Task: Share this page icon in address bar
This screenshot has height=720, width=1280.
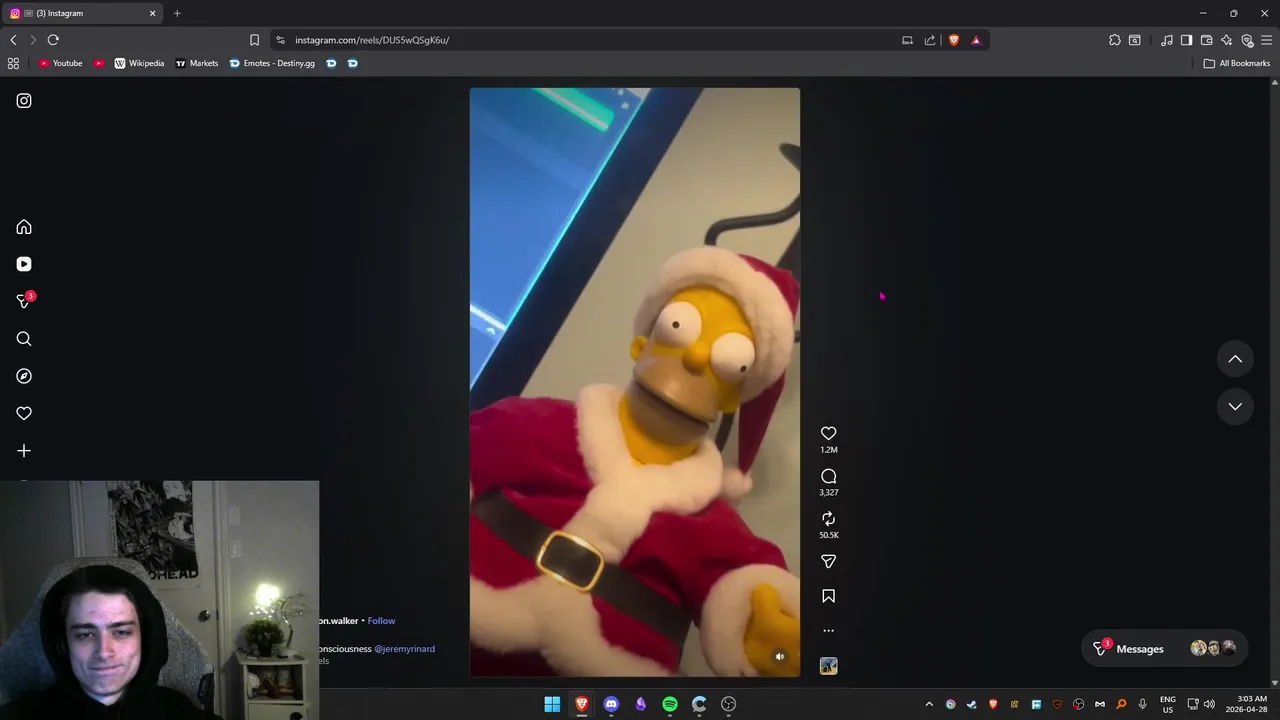Action: pos(930,40)
